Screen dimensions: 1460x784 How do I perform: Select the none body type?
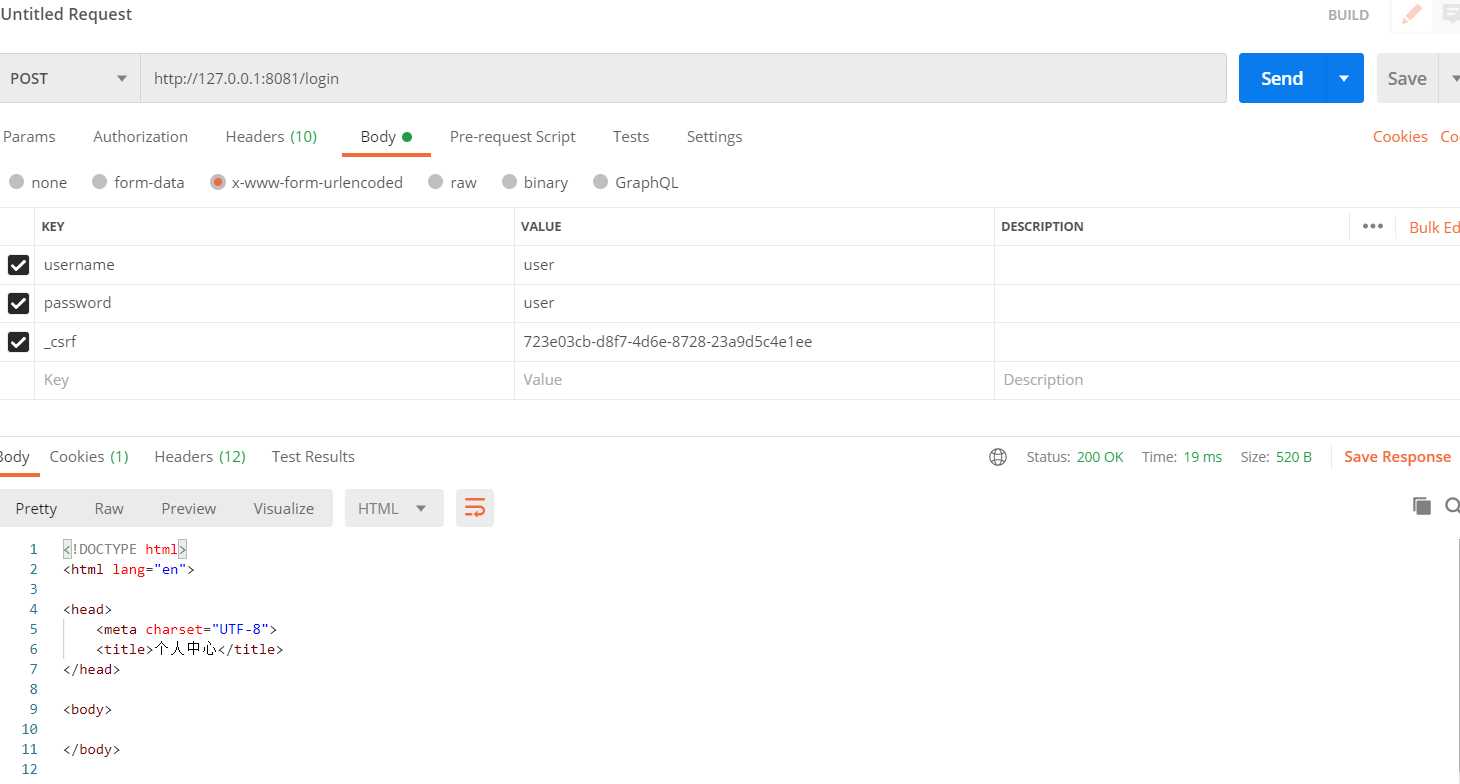coord(38,182)
